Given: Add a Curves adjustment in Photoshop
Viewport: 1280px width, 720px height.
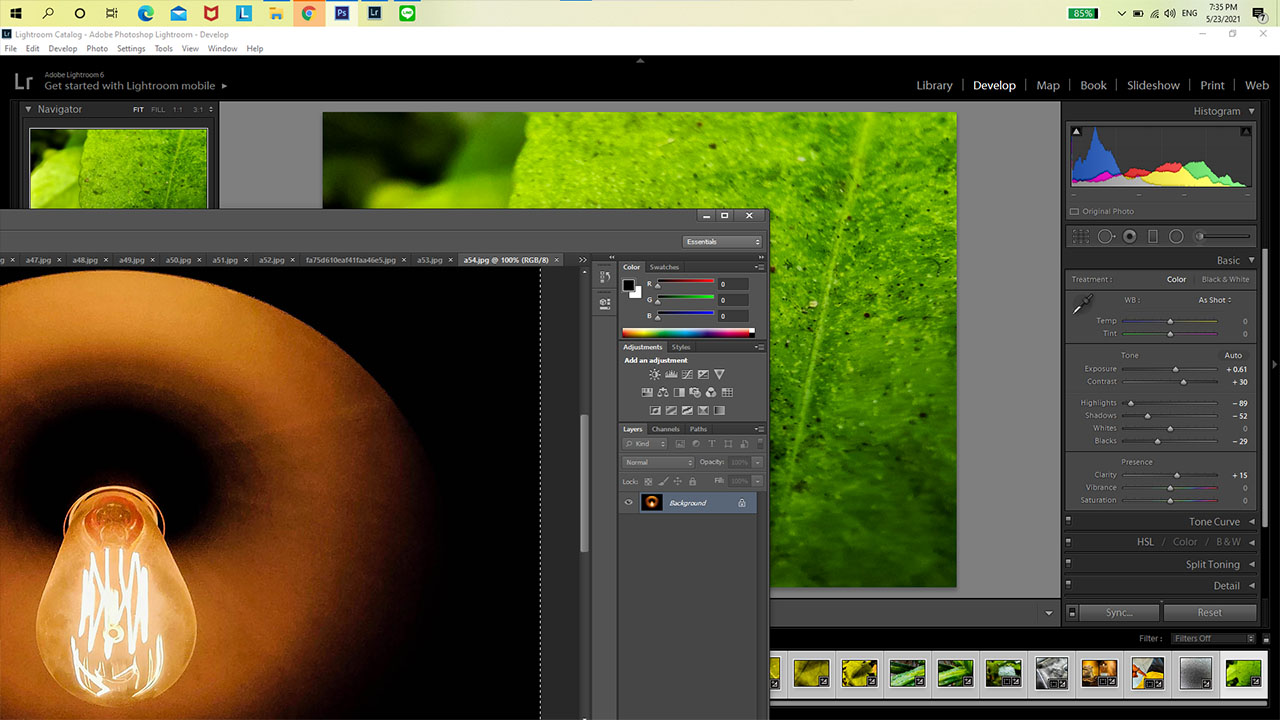Looking at the screenshot, I should (x=687, y=374).
